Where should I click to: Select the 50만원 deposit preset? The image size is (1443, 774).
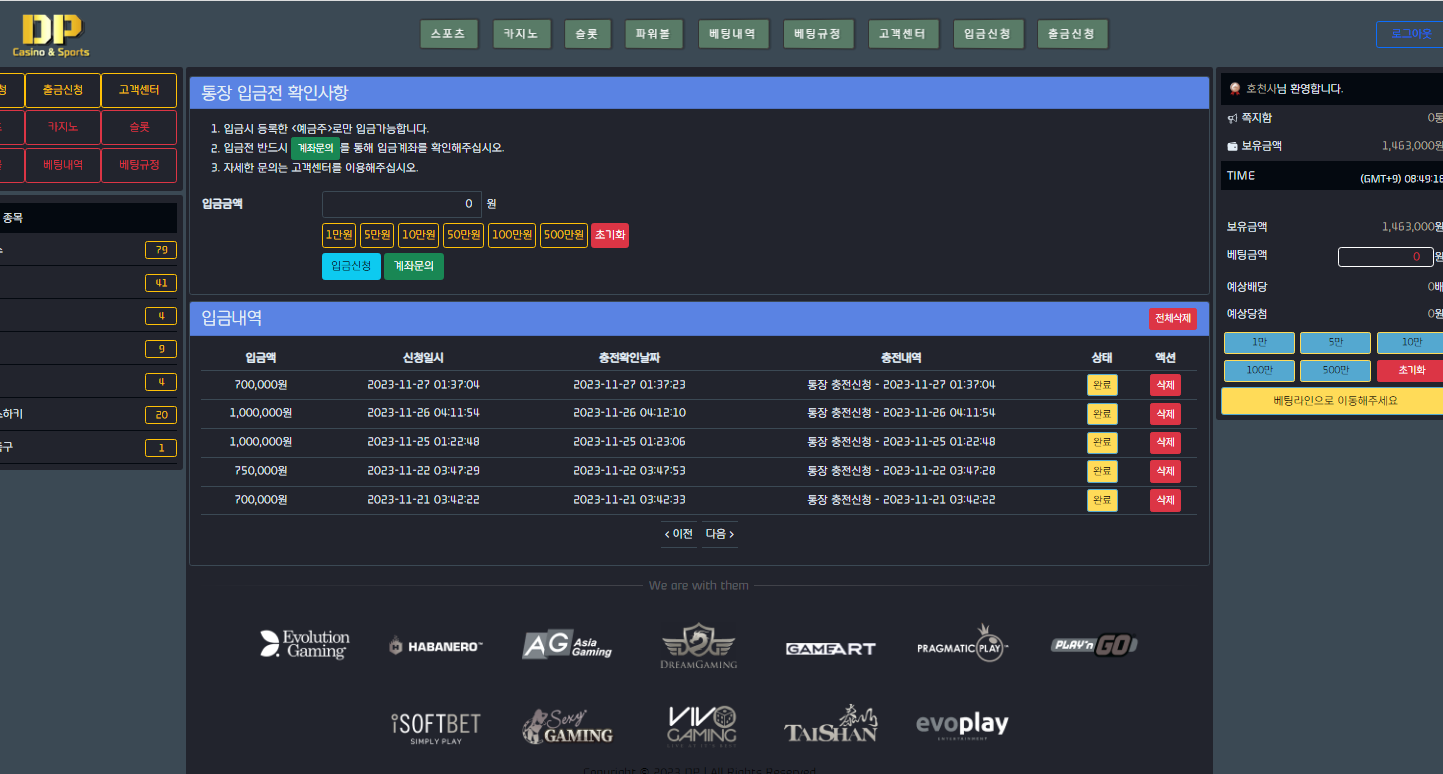pos(463,235)
